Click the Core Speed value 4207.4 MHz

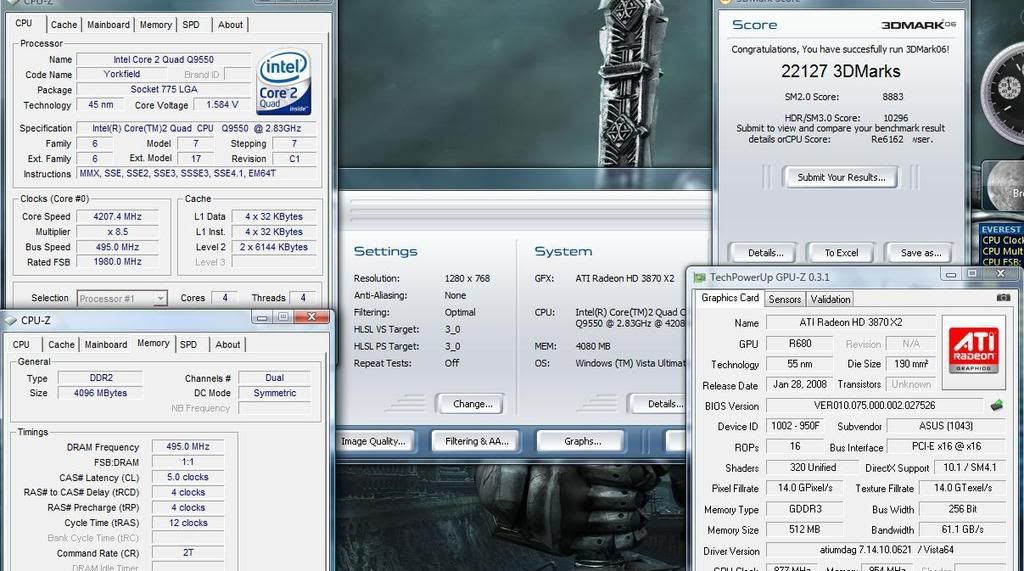click(x=118, y=216)
